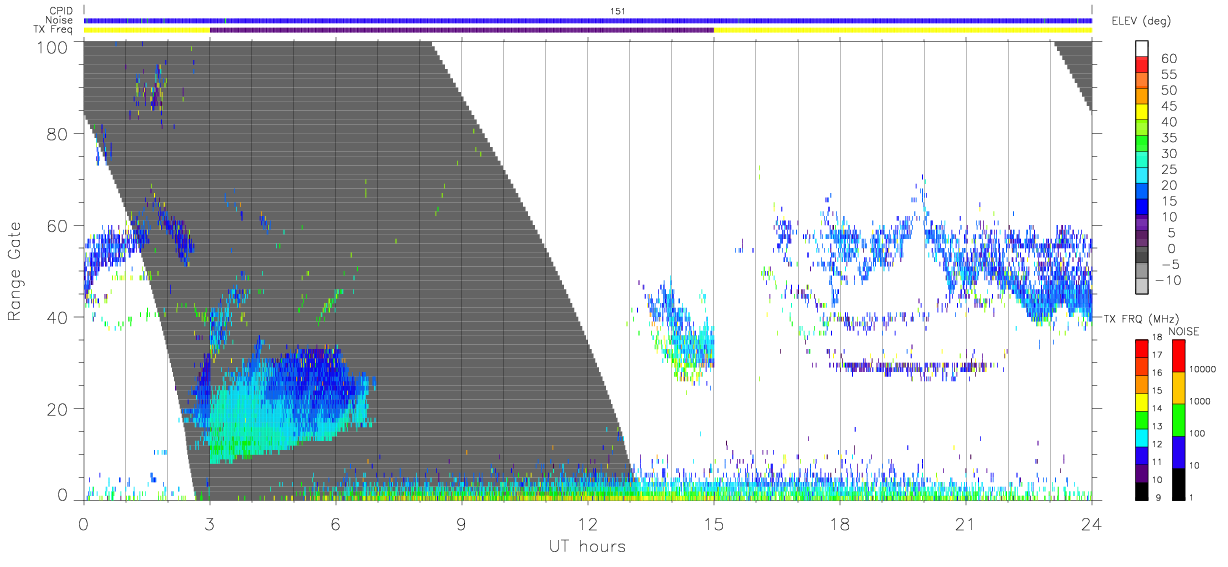The width and height of the screenshot is (1228, 567).
Task: Click the y-axis tick label 40
Action: 56,317
